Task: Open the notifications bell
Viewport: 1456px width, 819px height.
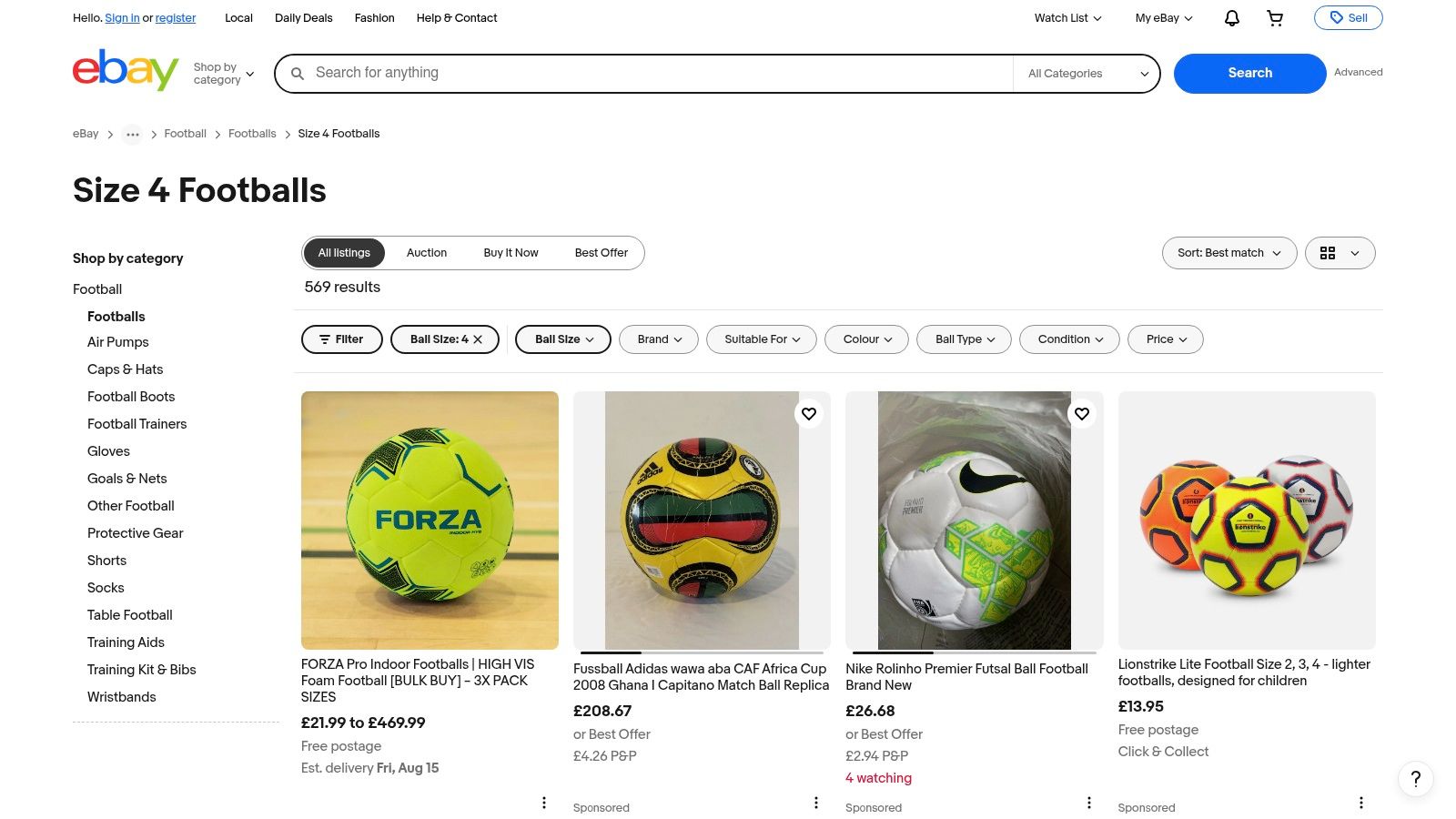Action: tap(1231, 18)
